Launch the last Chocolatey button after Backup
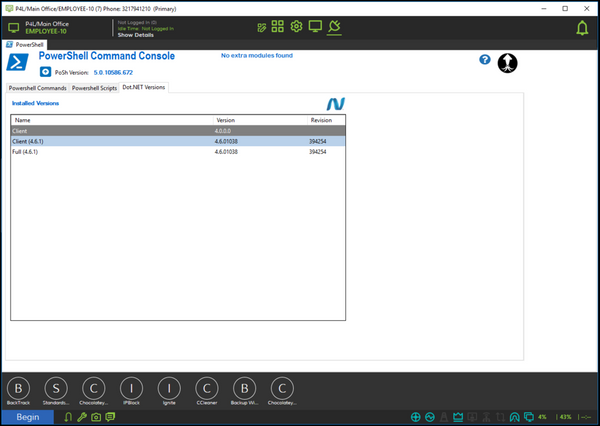 (x=282, y=388)
